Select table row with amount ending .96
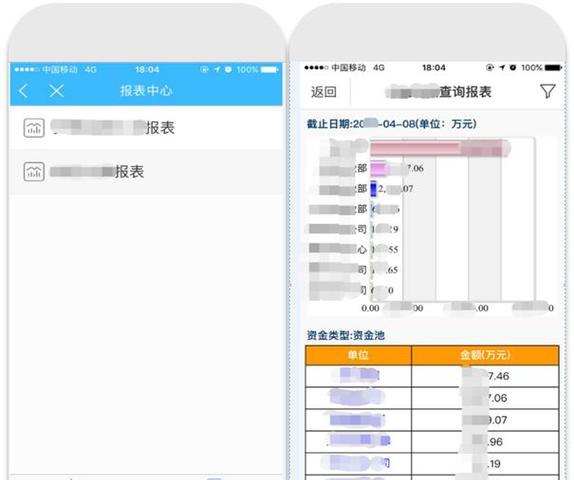 pos(432,442)
